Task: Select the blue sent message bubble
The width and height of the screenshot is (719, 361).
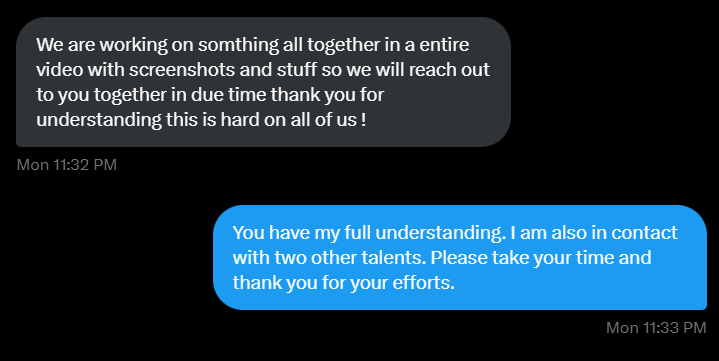Action: 460,257
